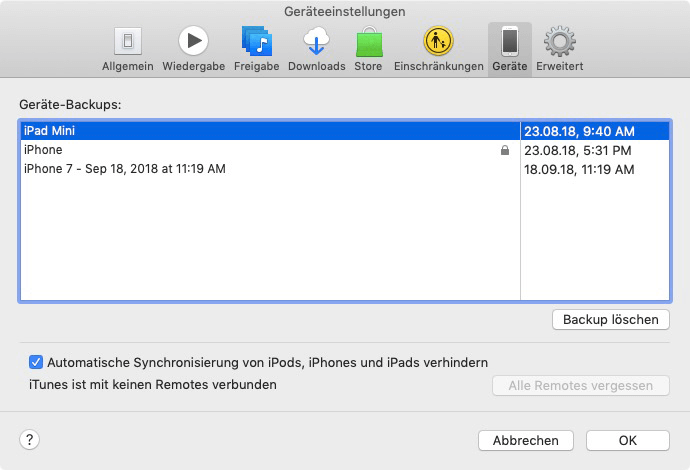The width and height of the screenshot is (690, 470).
Task: Open the Einschränkungen parental controls pane
Action: point(438,50)
